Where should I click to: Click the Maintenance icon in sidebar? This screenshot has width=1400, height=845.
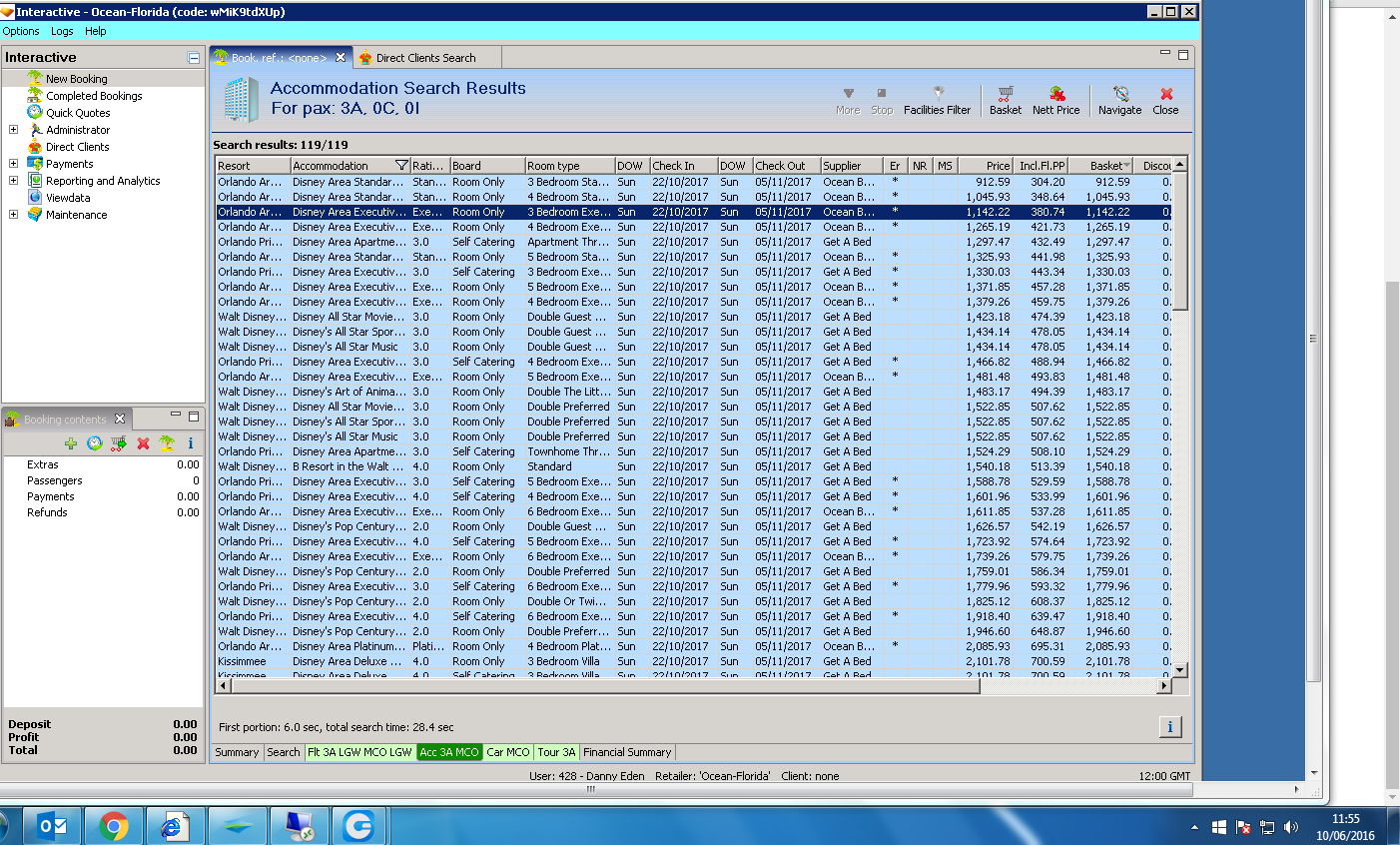coord(35,215)
